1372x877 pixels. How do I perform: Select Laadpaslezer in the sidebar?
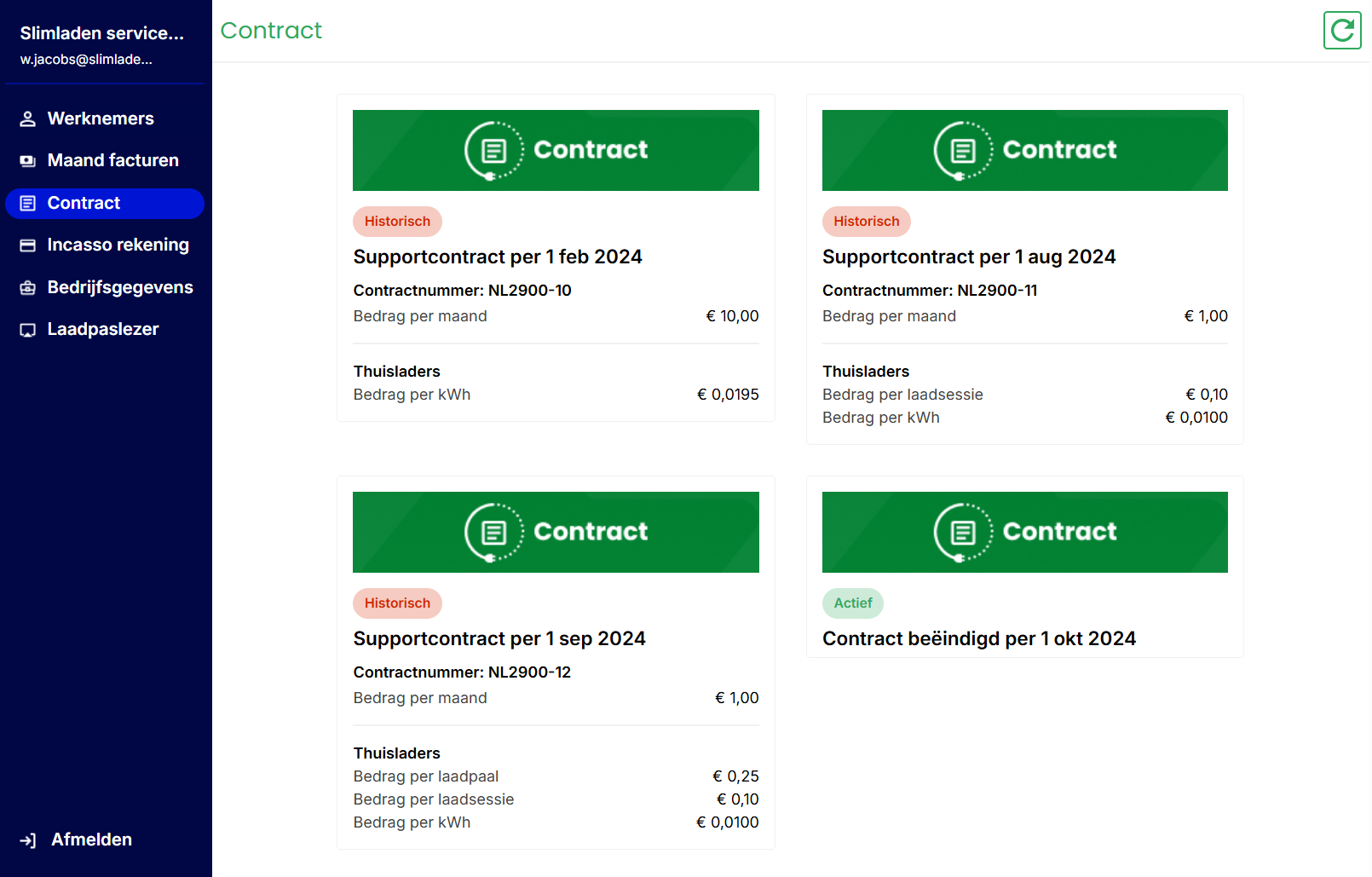pos(103,329)
